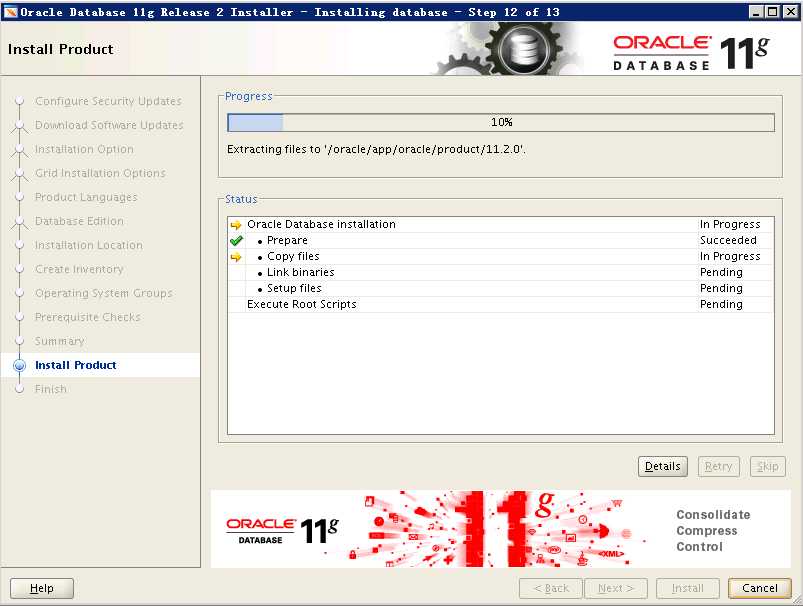Select the Oracle Database installation row
The image size is (803, 606).
coord(501,224)
